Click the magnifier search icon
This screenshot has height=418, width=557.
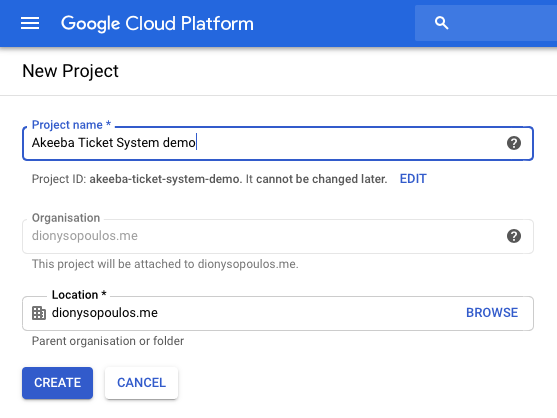click(x=441, y=23)
